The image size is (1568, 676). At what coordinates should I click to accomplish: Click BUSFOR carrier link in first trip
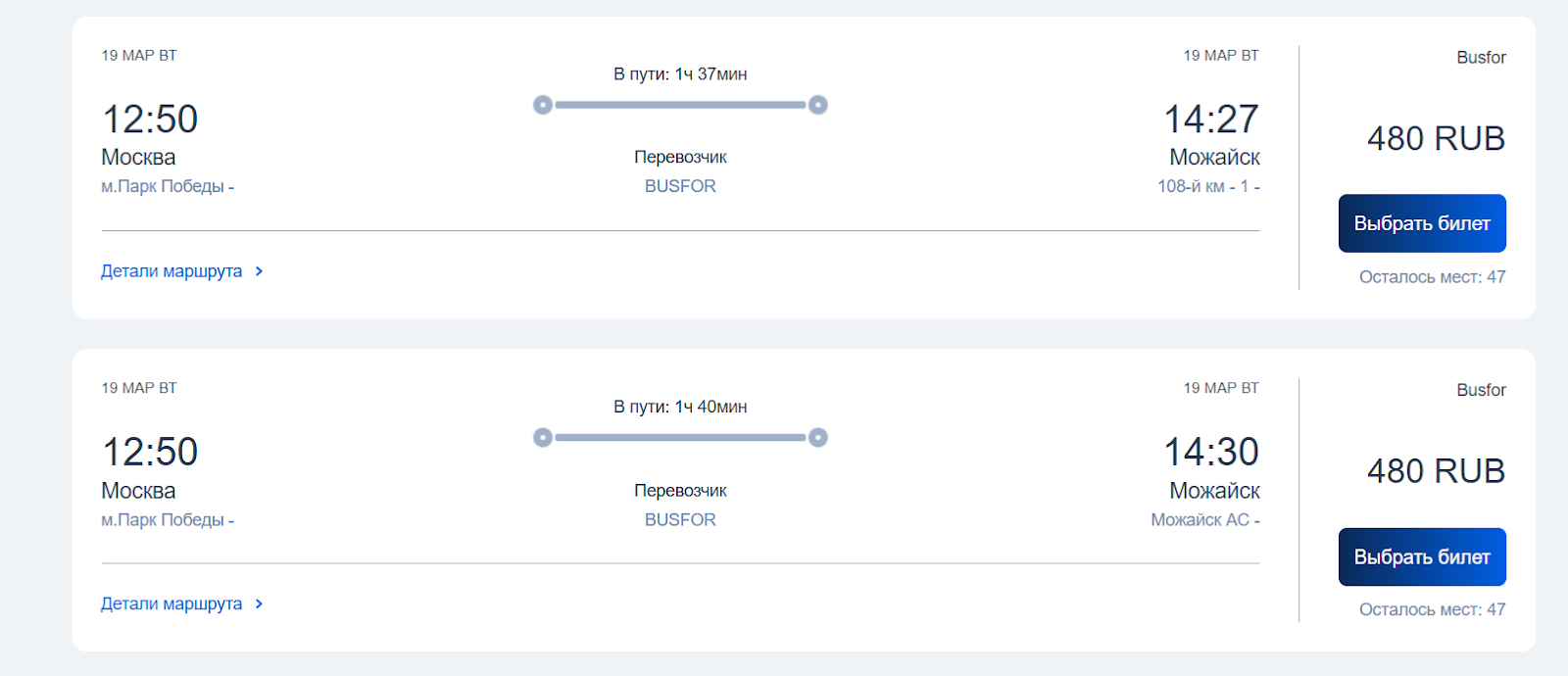coord(680,186)
